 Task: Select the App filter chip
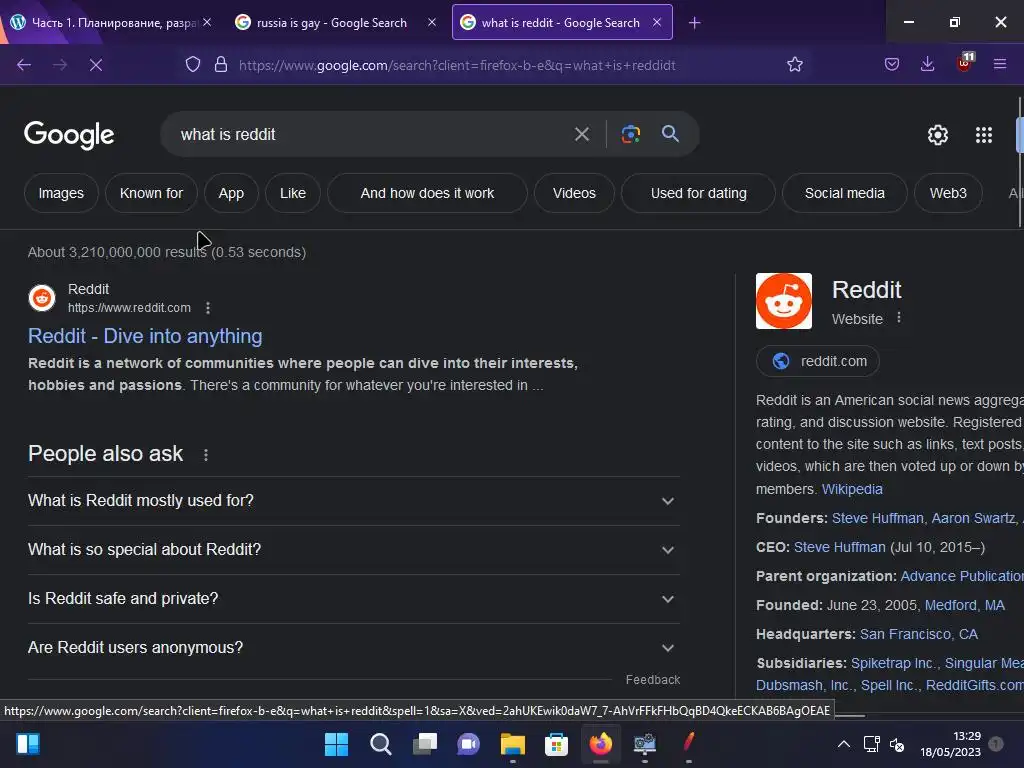[231, 193]
